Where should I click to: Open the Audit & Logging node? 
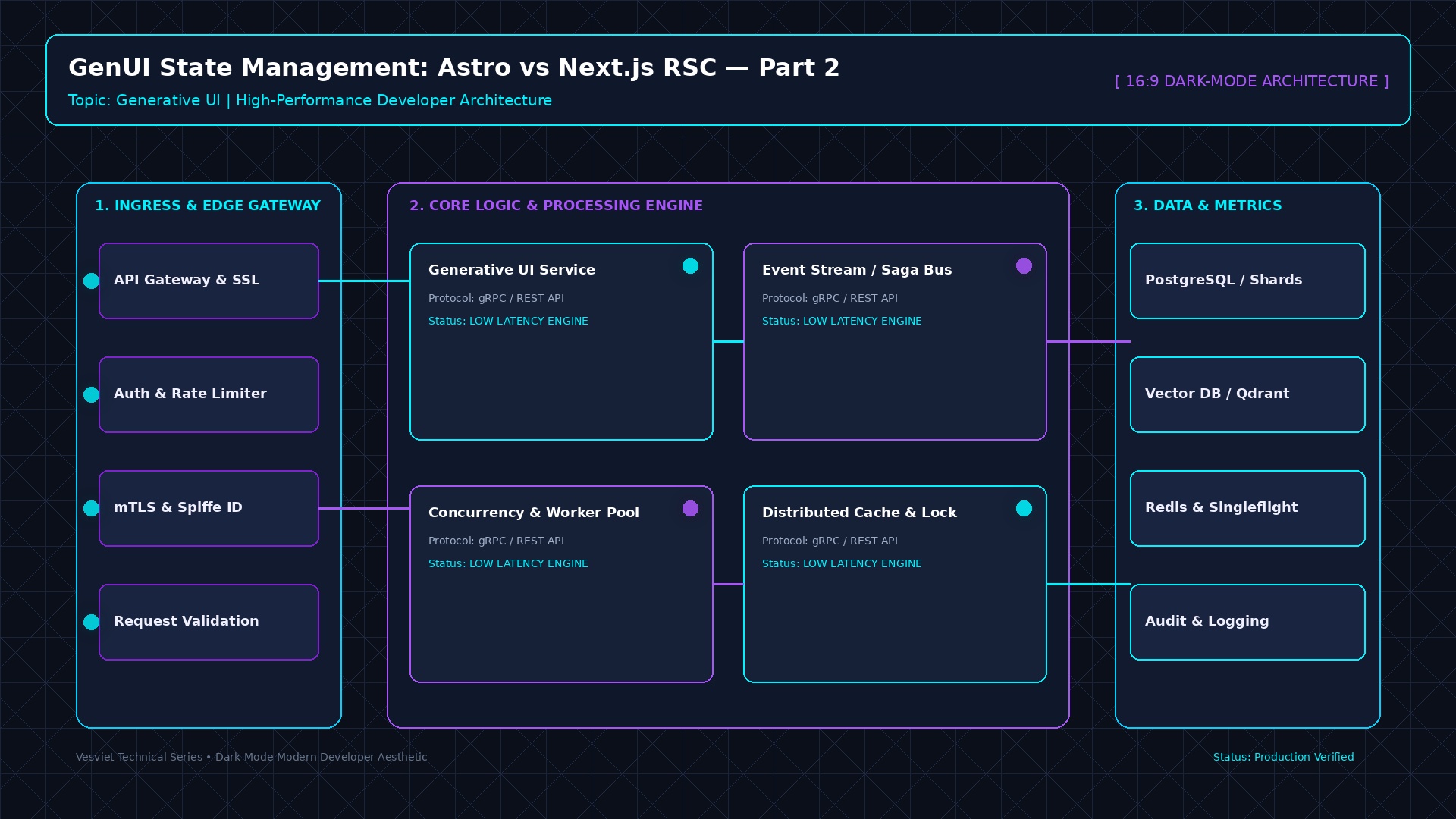click(1247, 622)
